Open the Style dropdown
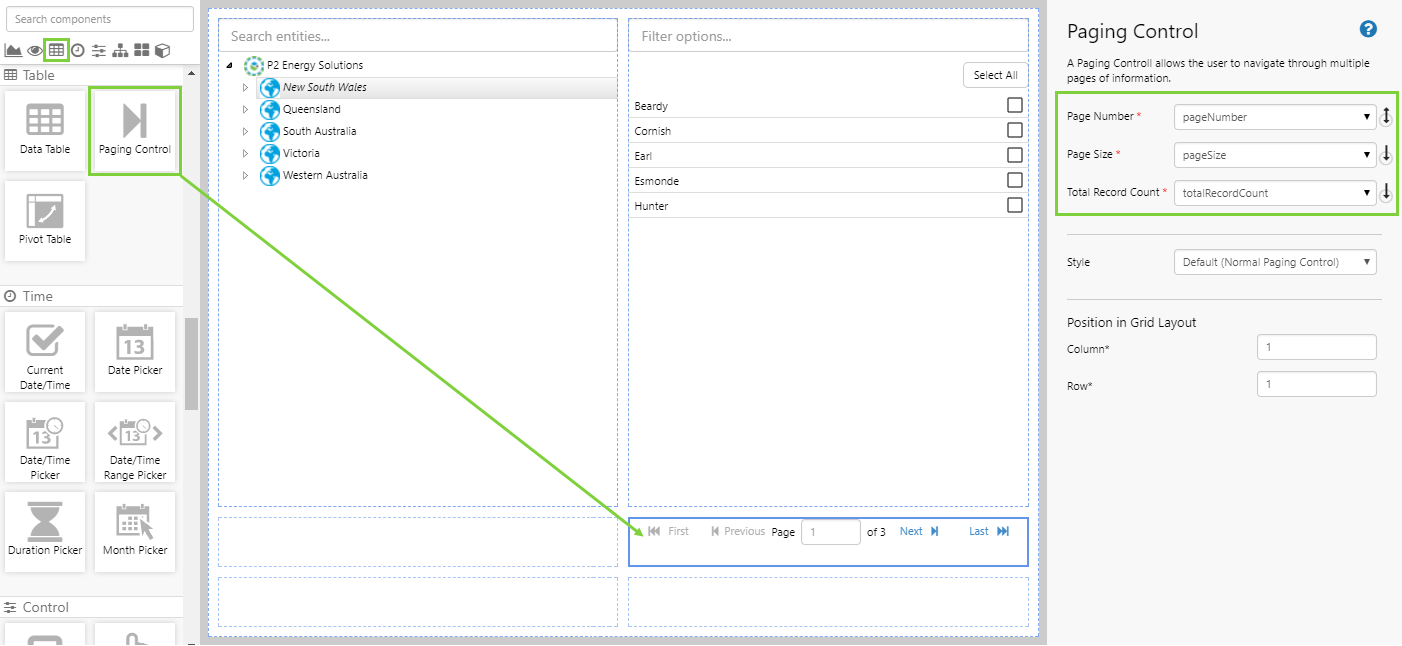The height and width of the screenshot is (646, 1402). coord(1275,262)
